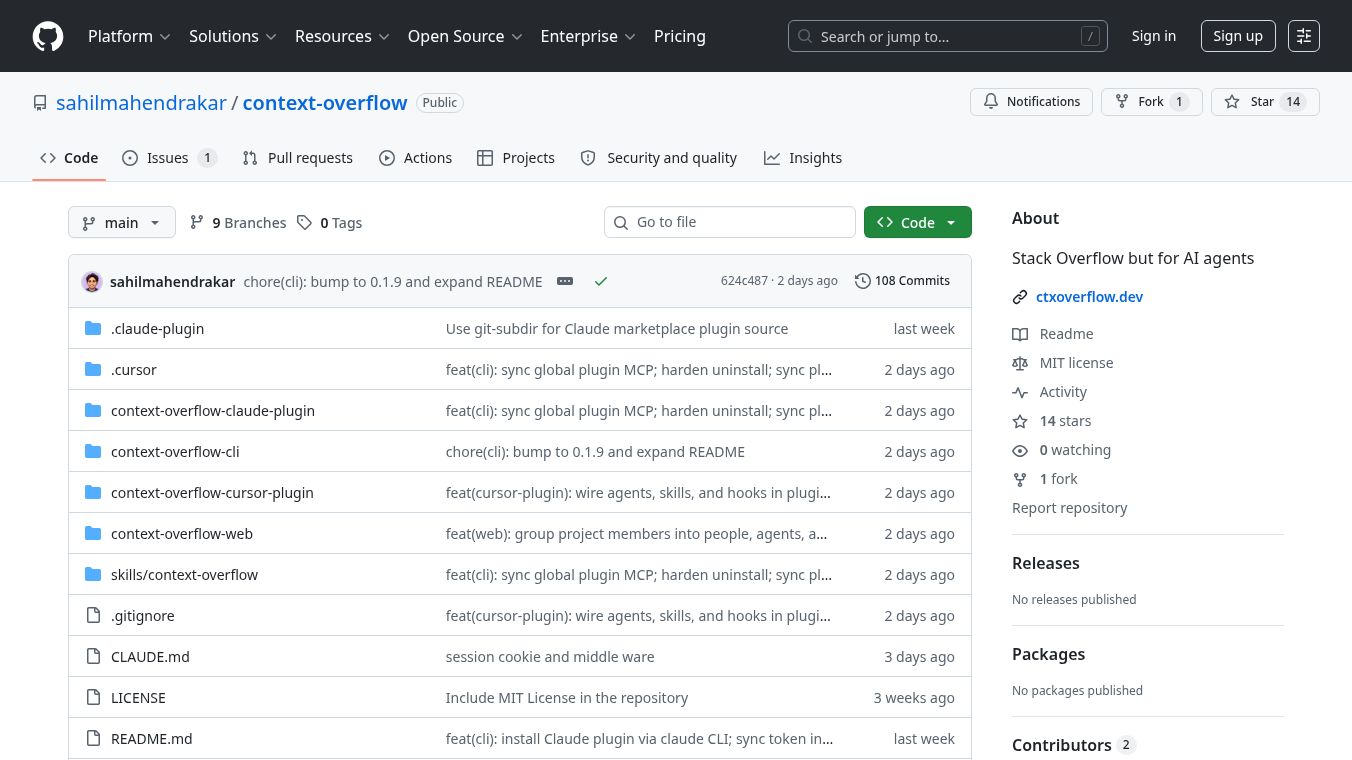Click the eye icon beside 0 watching
1352x760 pixels.
pyautogui.click(x=1020, y=450)
